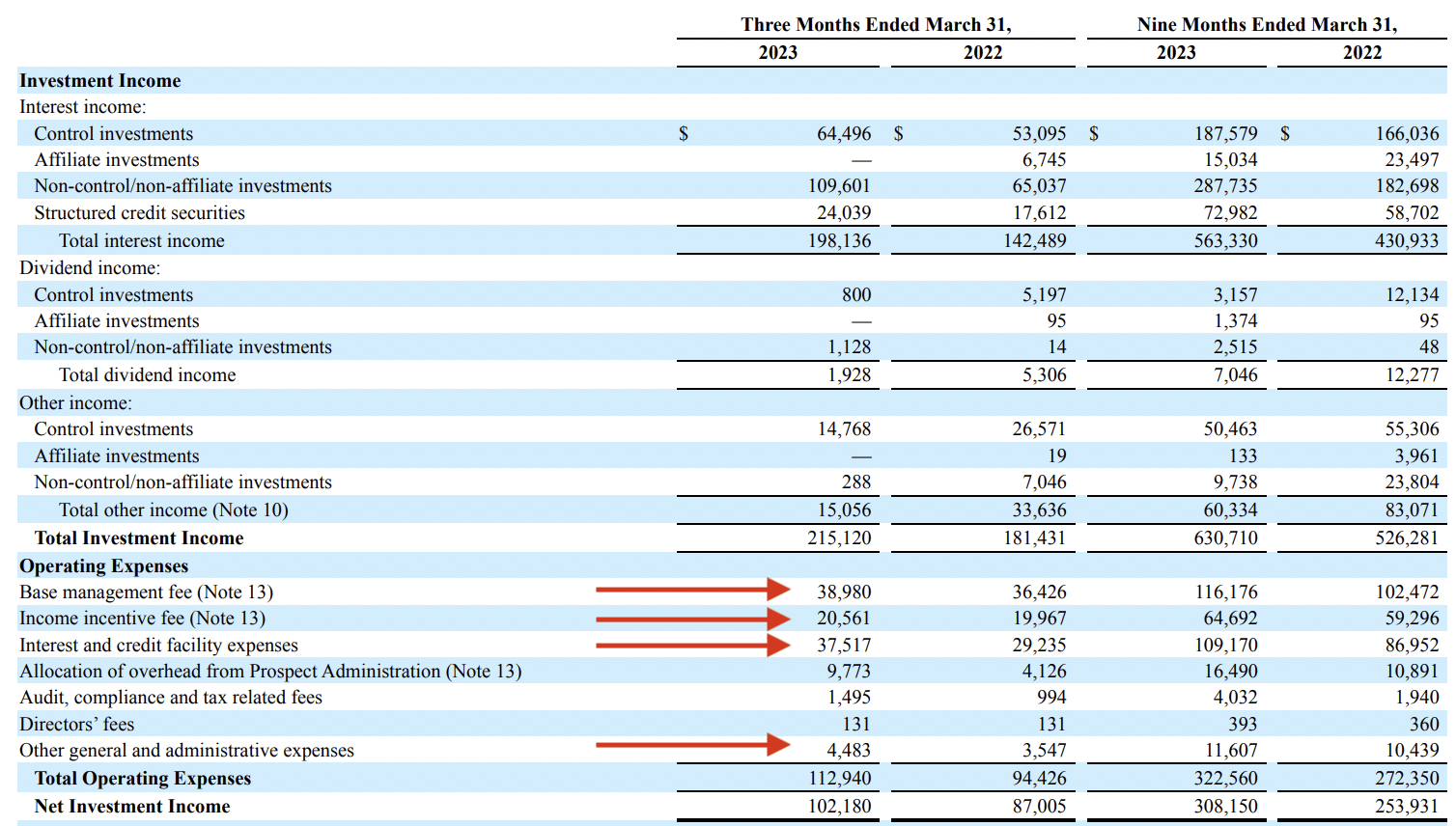Select the value 166,036
Screen dimensions: 1456x826
1407,134
